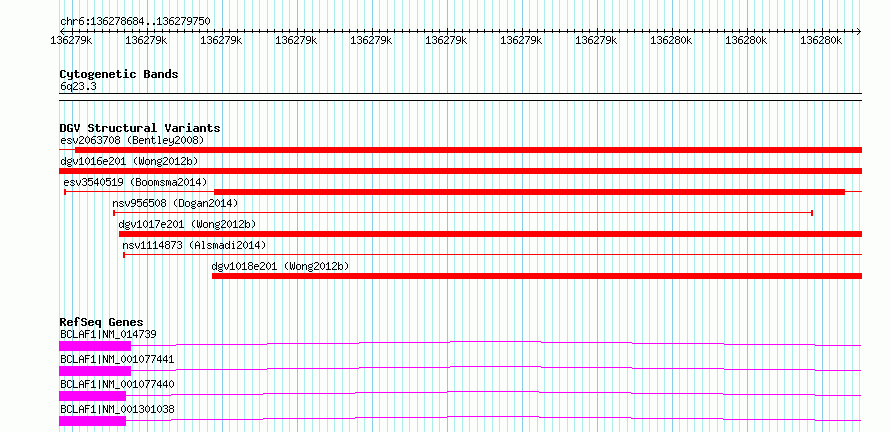This screenshot has height=432, width=890.
Task: Click the chr6:136278684..136279750 coordinate text
Action: click(x=136, y=22)
